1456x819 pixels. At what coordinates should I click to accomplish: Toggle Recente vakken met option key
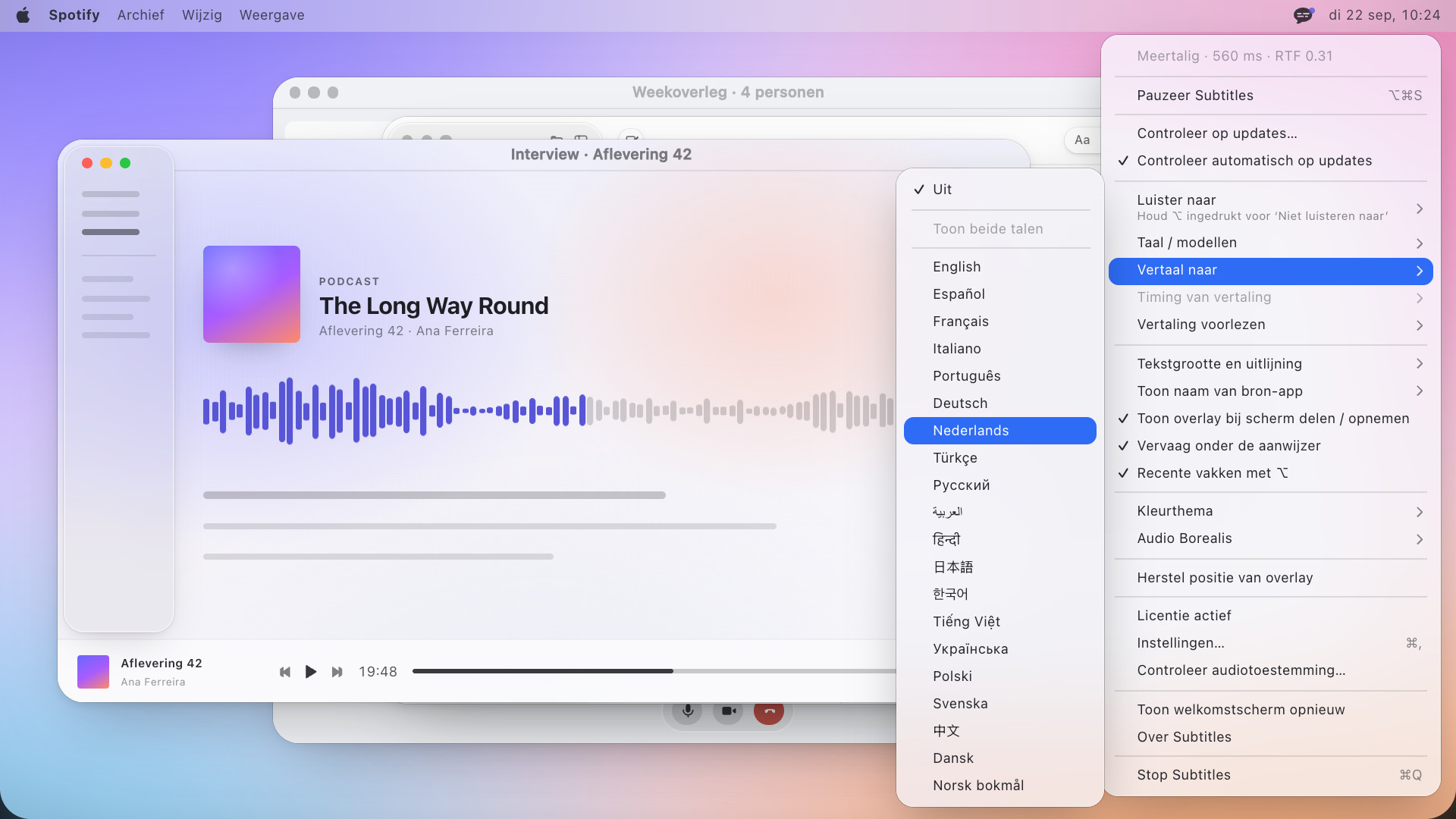click(x=1271, y=473)
